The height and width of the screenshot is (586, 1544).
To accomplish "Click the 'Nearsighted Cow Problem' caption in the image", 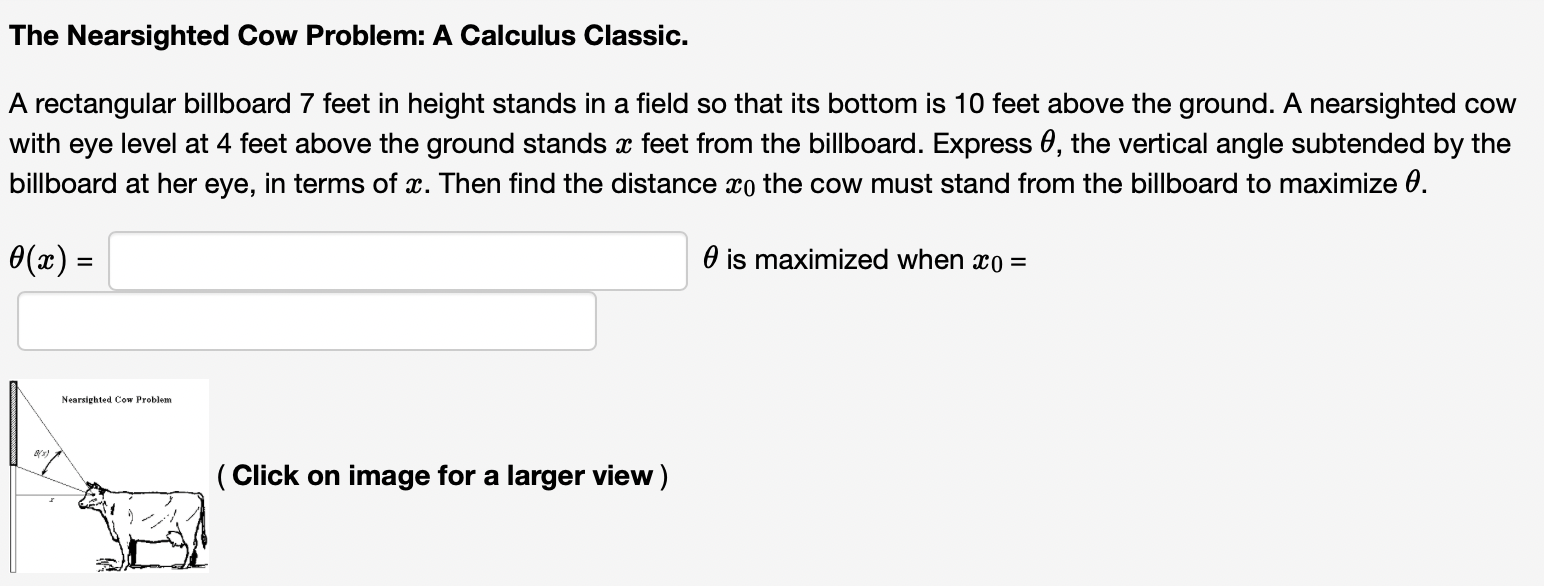I will coord(116,400).
